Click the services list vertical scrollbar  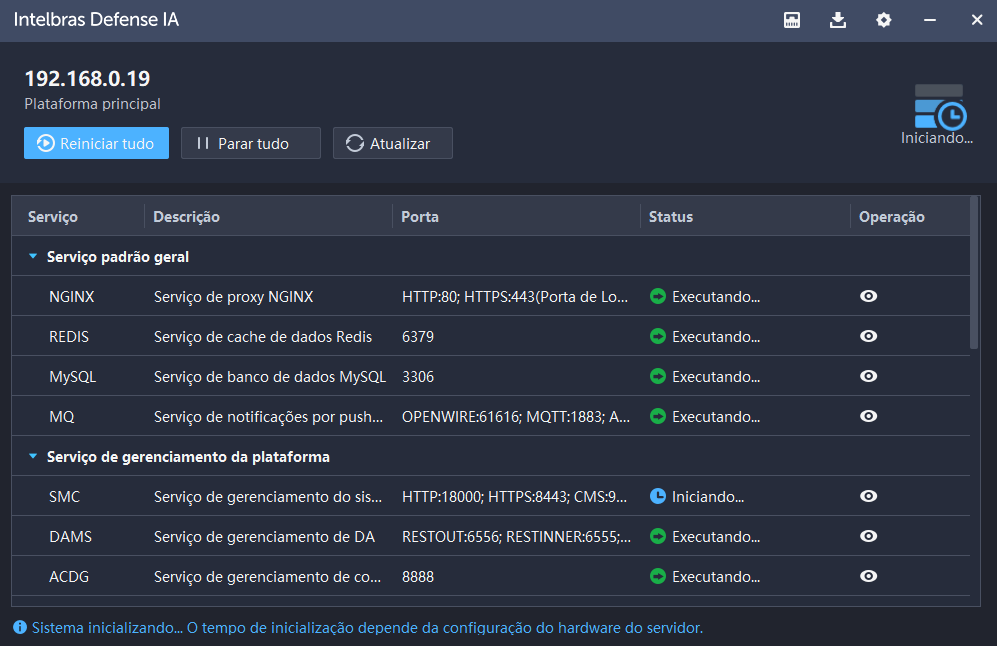pos(974,273)
